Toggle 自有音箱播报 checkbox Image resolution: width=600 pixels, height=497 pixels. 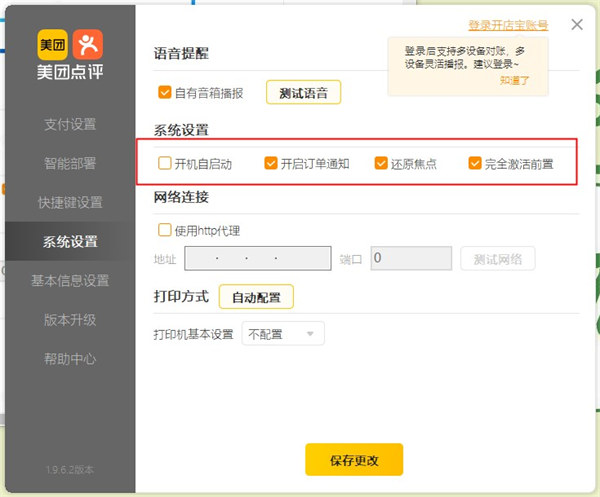pos(165,93)
